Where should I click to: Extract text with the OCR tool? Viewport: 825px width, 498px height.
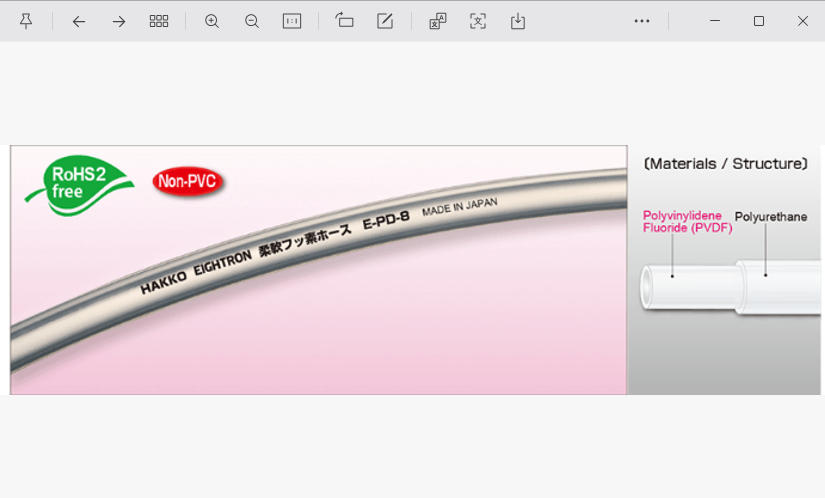478,21
